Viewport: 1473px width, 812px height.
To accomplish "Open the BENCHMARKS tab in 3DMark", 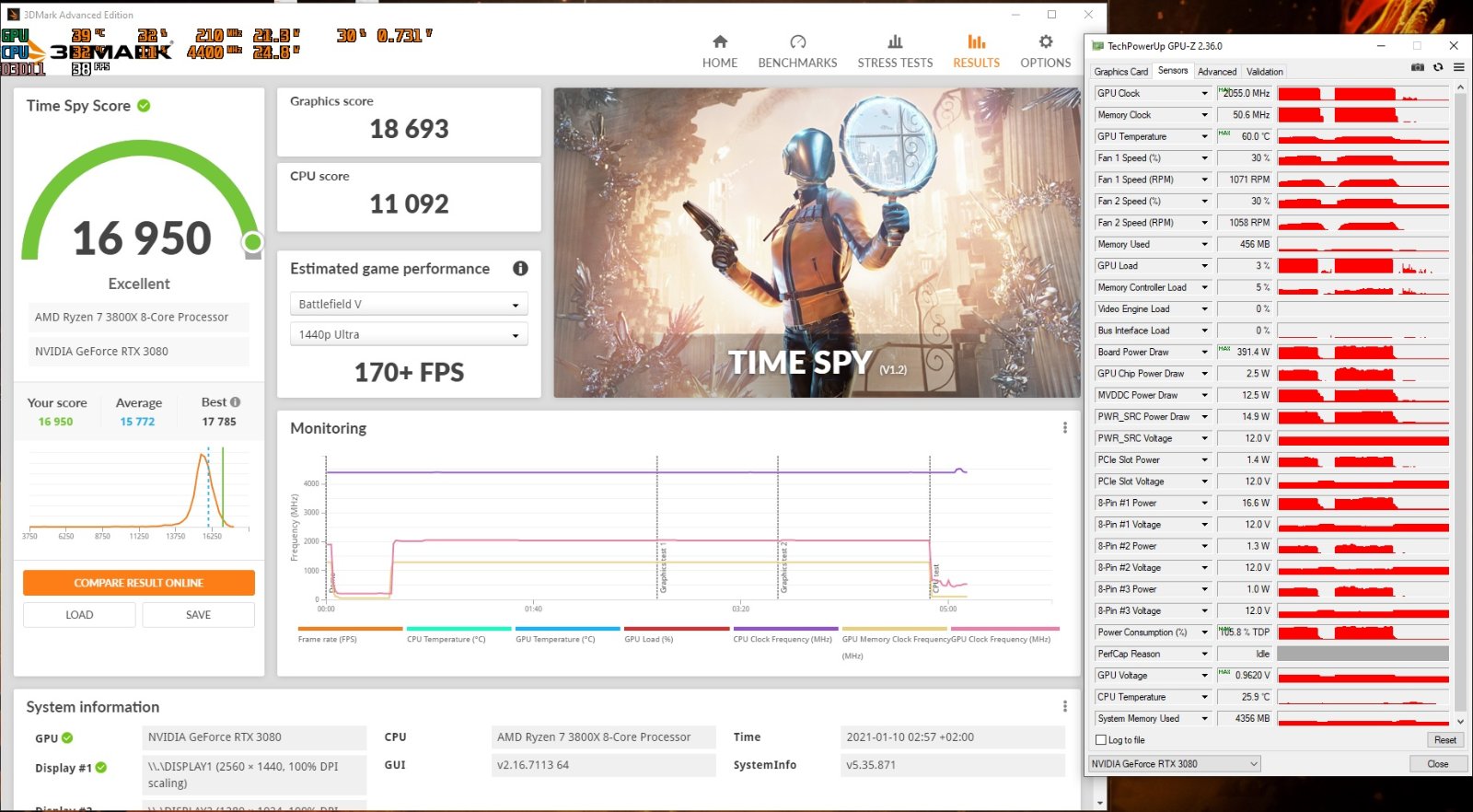I will [x=797, y=52].
